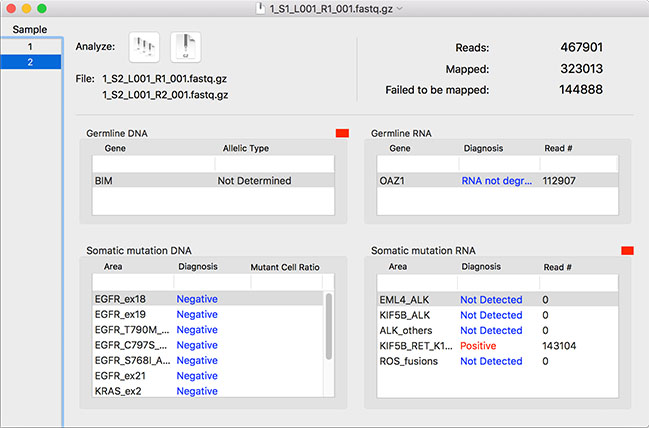The width and height of the screenshot is (649, 428).
Task: Click Not Detected for EML4_ALK
Action: click(x=491, y=299)
